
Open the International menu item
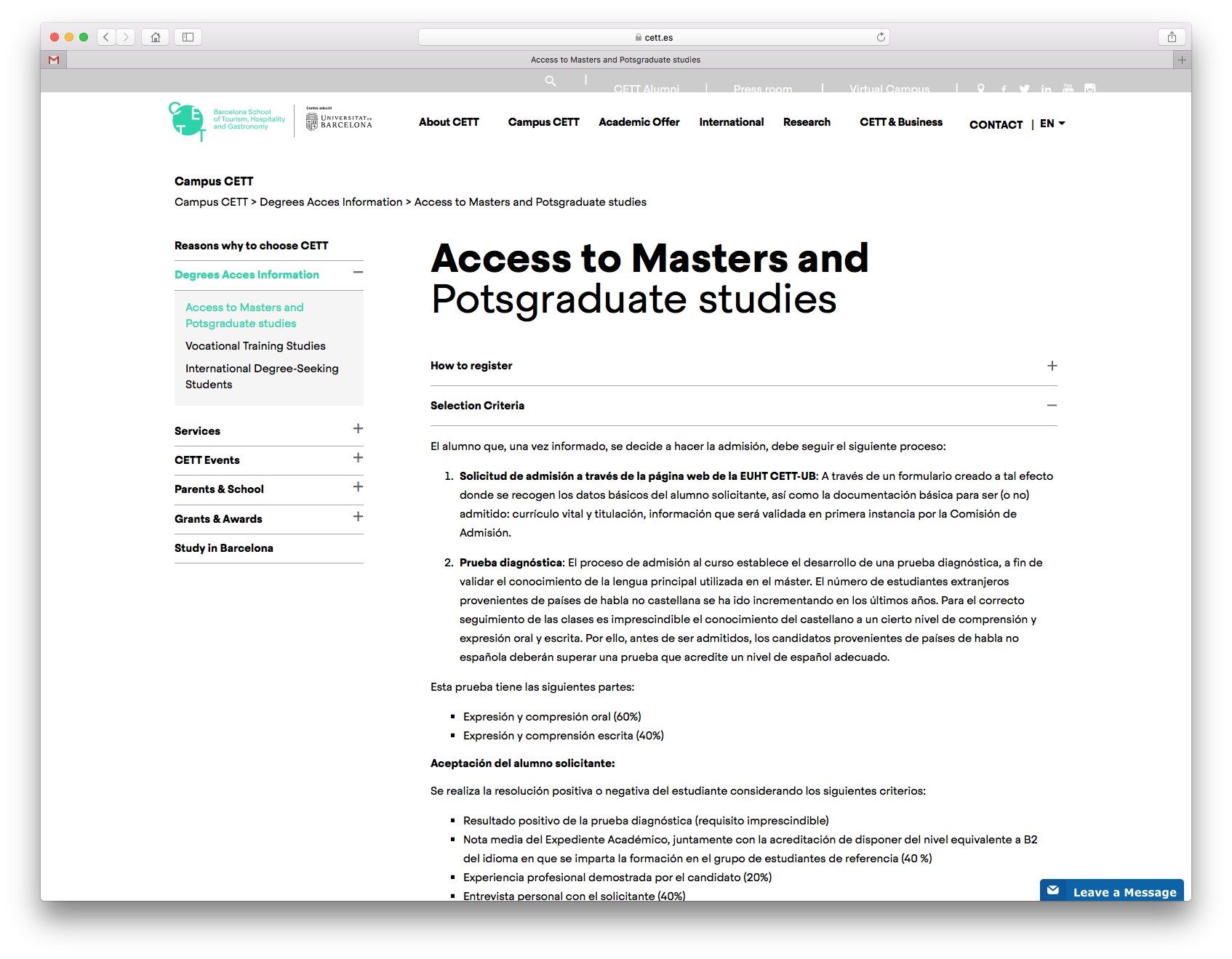point(731,122)
